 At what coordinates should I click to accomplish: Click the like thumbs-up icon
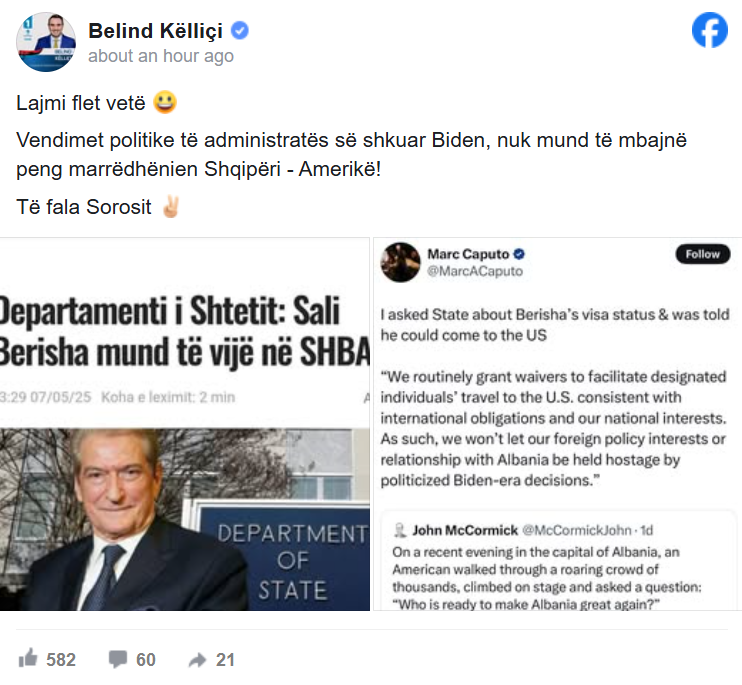click(28, 659)
